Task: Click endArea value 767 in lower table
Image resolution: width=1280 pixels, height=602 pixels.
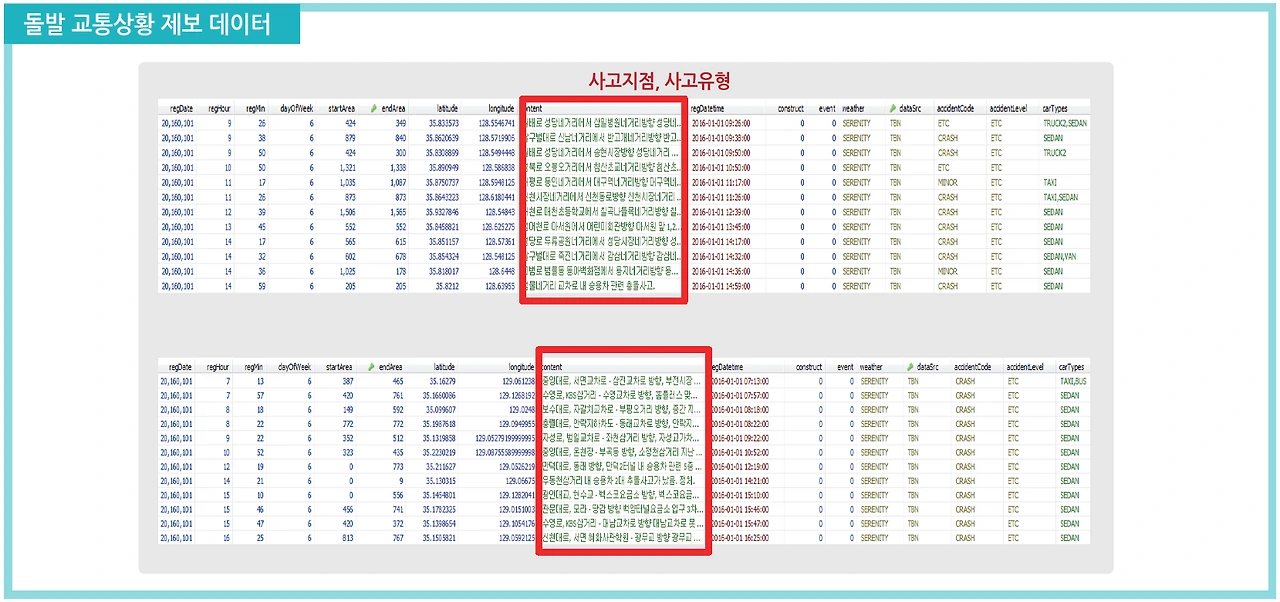Action: tap(398, 537)
